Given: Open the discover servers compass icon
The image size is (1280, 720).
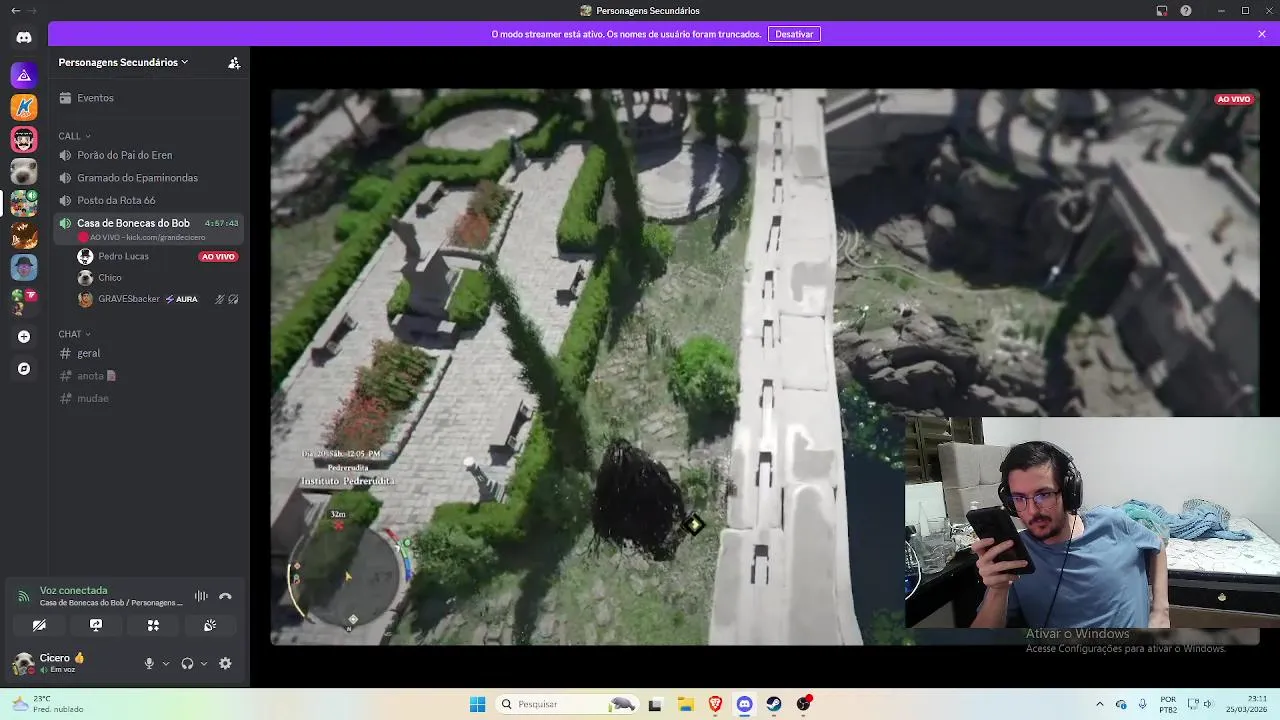Looking at the screenshot, I should [x=24, y=369].
